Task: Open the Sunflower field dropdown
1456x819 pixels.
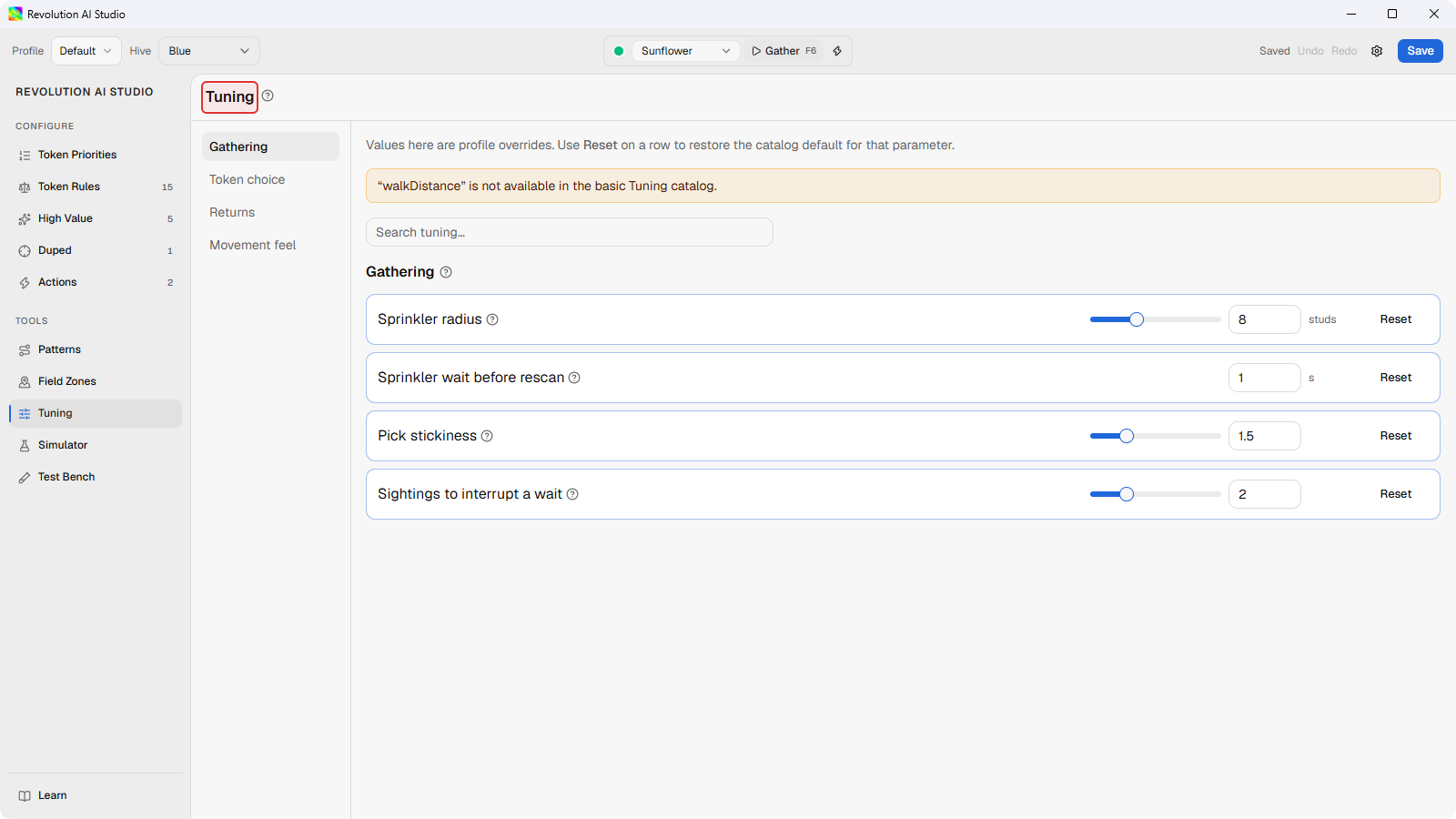Action: [x=685, y=51]
